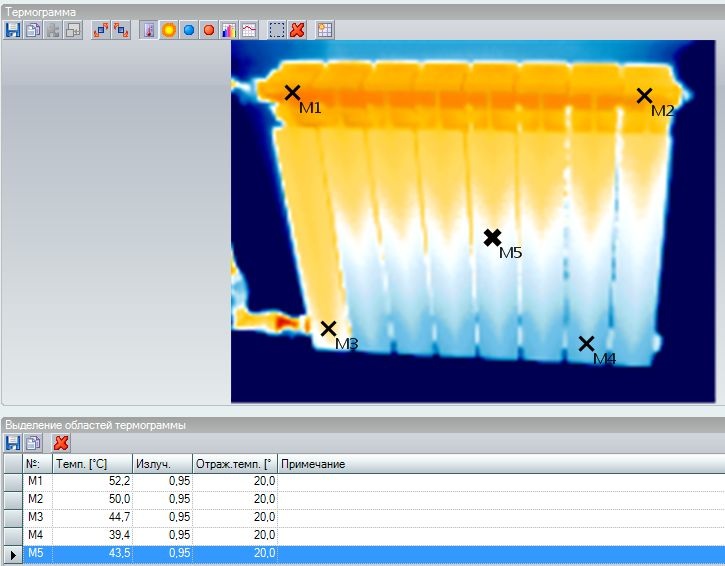Image resolution: width=725 pixels, height=566 pixels.
Task: Save the marker table using its save icon
Action: tap(13, 443)
